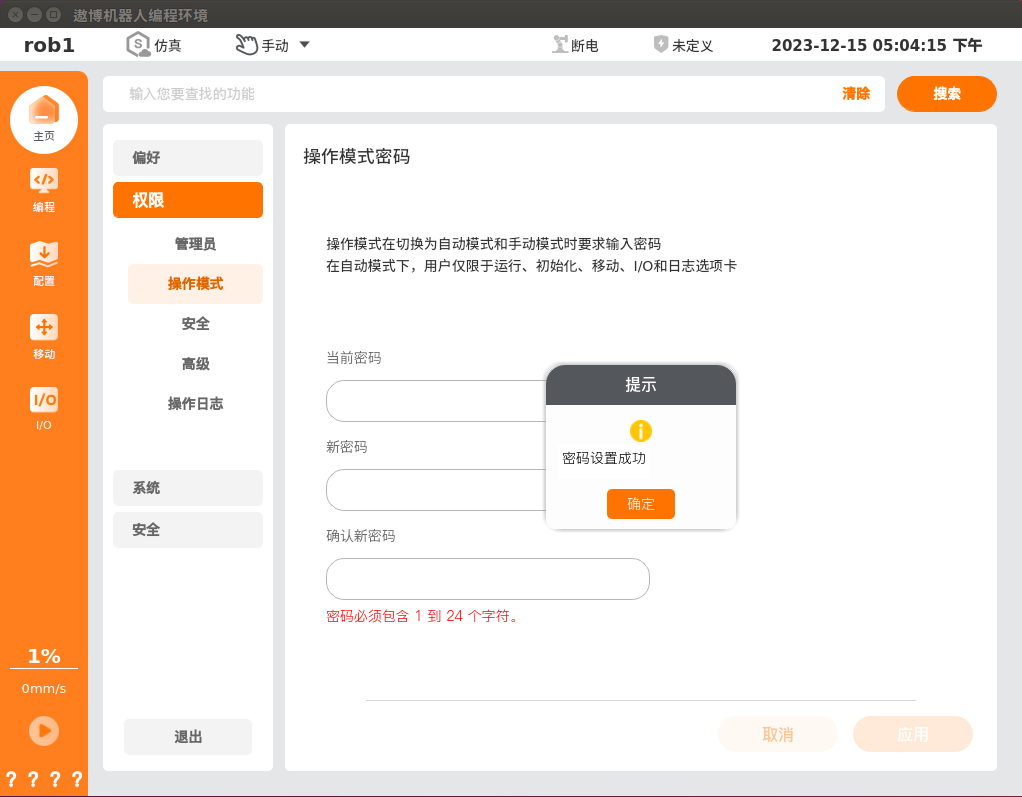Click the 提示 dialog title bar
Viewport: 1022px width, 797px height.
coord(641,385)
